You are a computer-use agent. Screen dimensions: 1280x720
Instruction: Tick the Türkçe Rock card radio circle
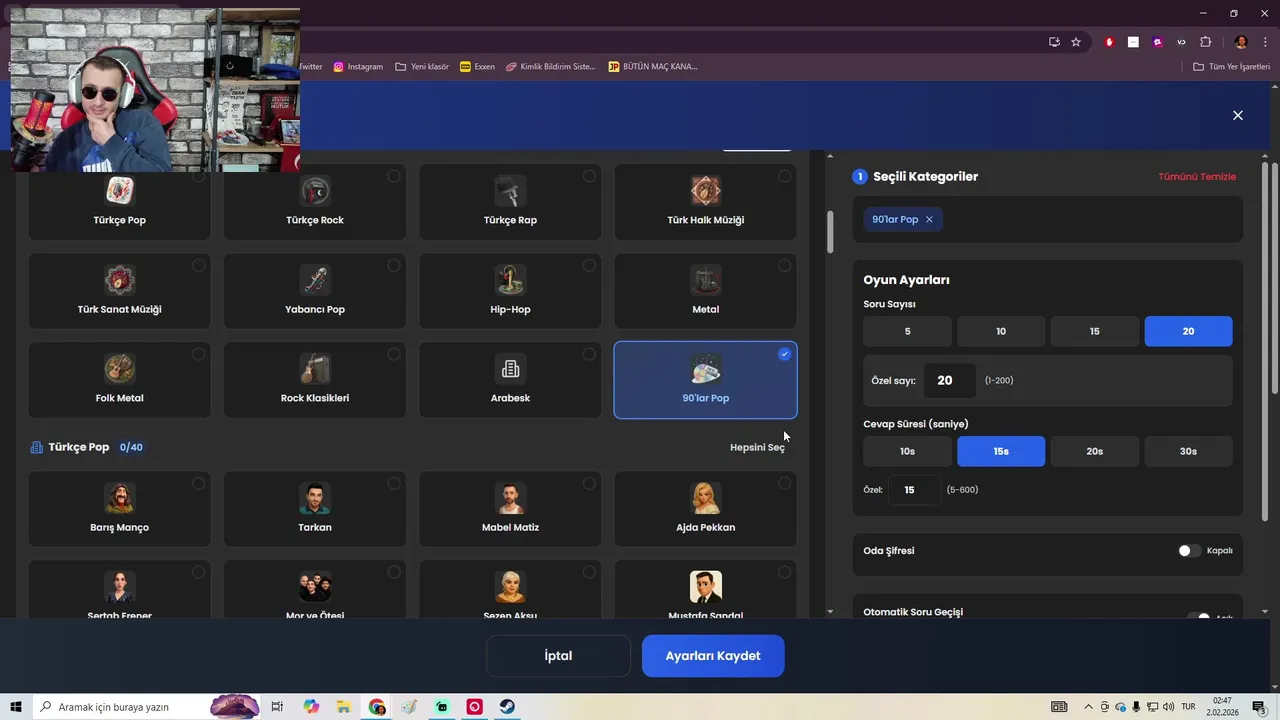point(394,176)
